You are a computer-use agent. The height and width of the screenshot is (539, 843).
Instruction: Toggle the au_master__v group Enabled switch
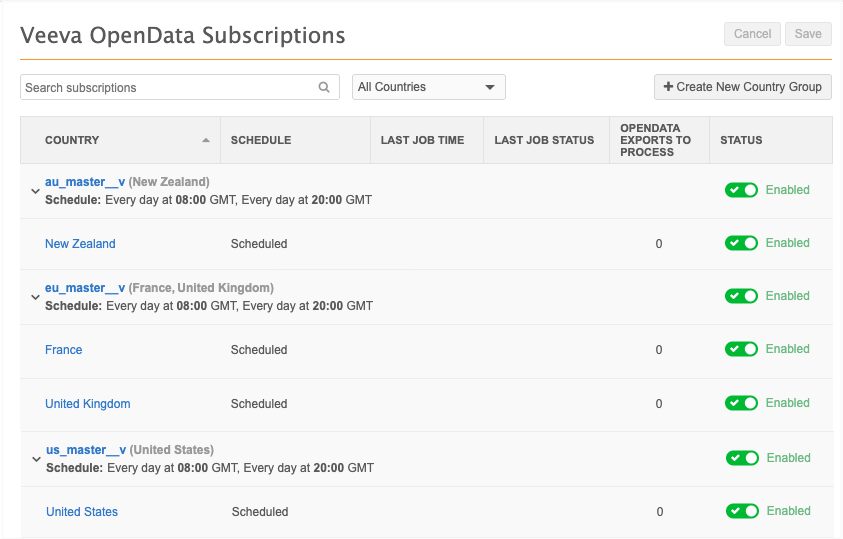tap(741, 190)
